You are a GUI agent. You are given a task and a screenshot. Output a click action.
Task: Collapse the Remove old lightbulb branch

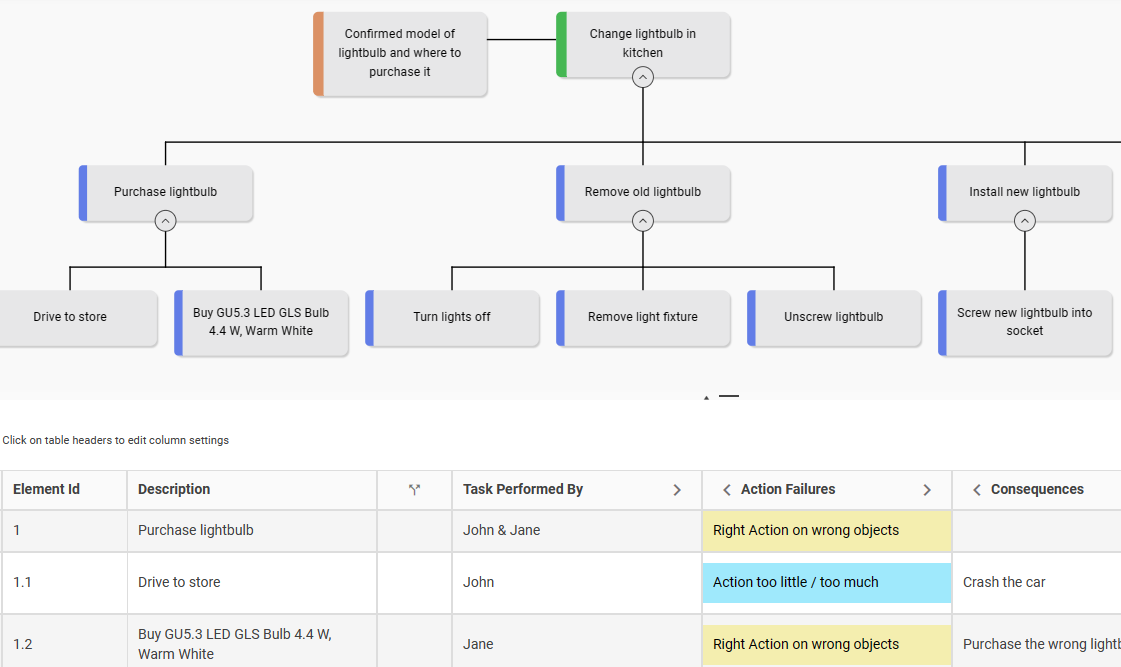point(643,221)
